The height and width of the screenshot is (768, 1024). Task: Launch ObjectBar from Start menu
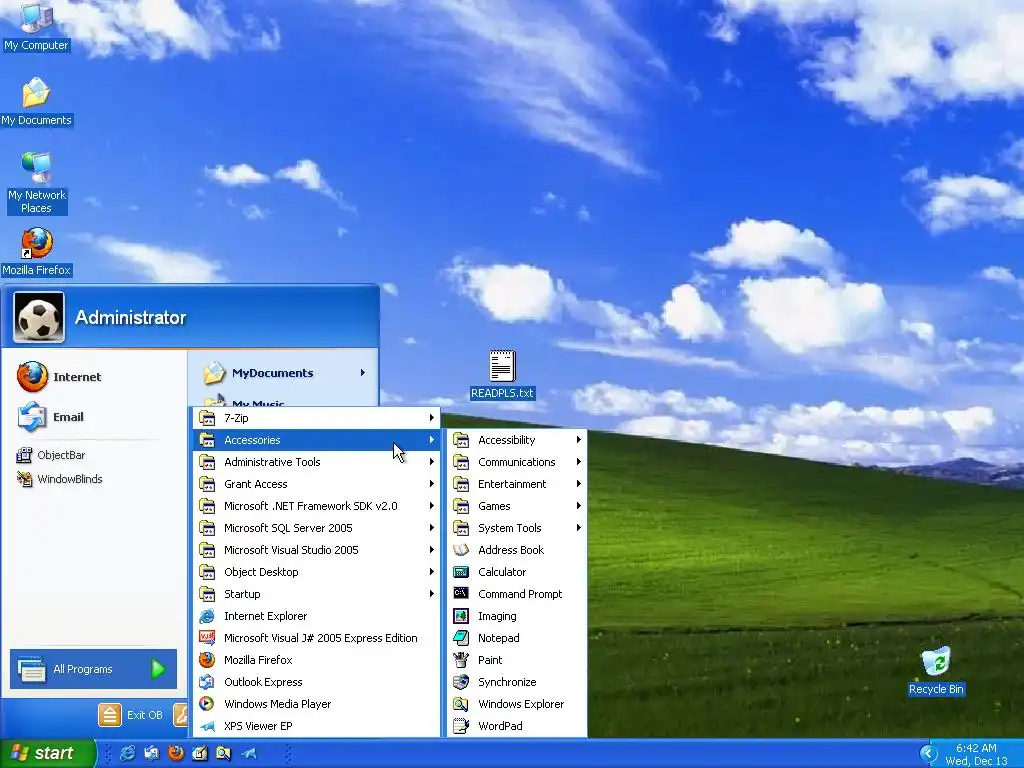(51, 455)
